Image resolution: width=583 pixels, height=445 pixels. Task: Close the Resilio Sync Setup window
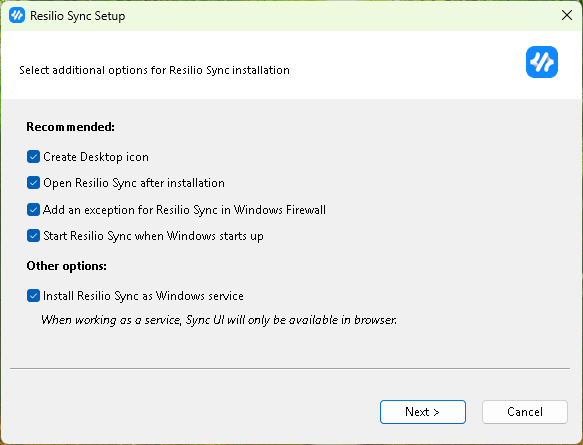point(567,15)
